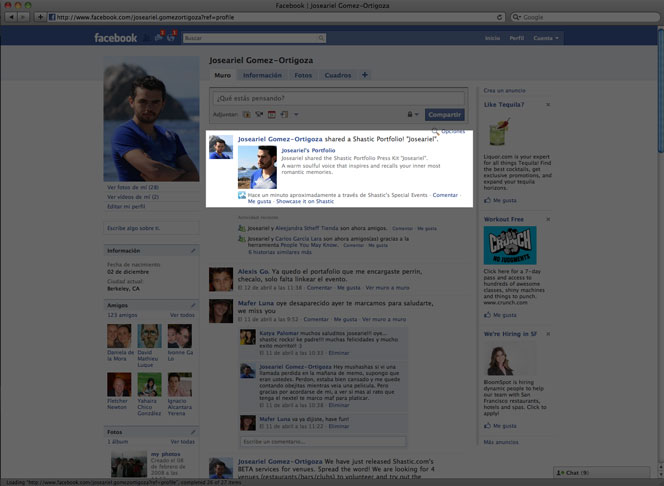Open Ver fotos de mí (28)
Viewport: 664px width, 486px height.
pos(133,187)
